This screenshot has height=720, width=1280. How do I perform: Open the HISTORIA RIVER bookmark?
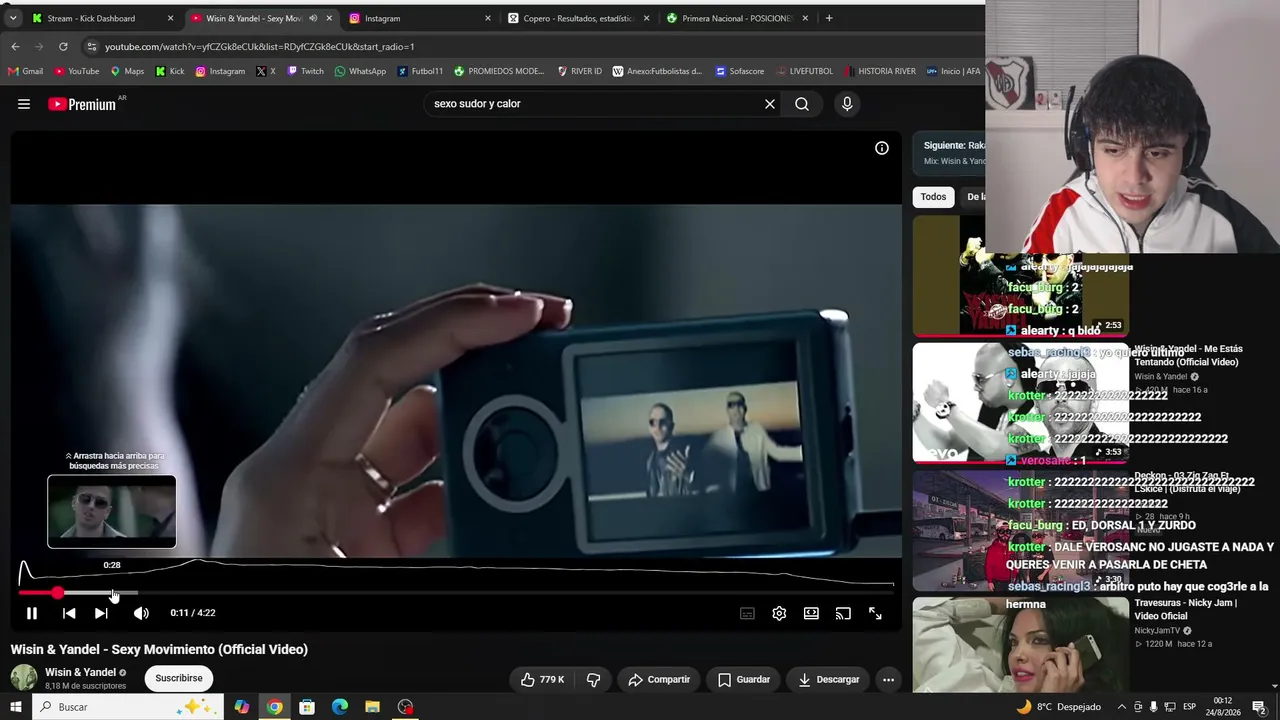[x=880, y=71]
